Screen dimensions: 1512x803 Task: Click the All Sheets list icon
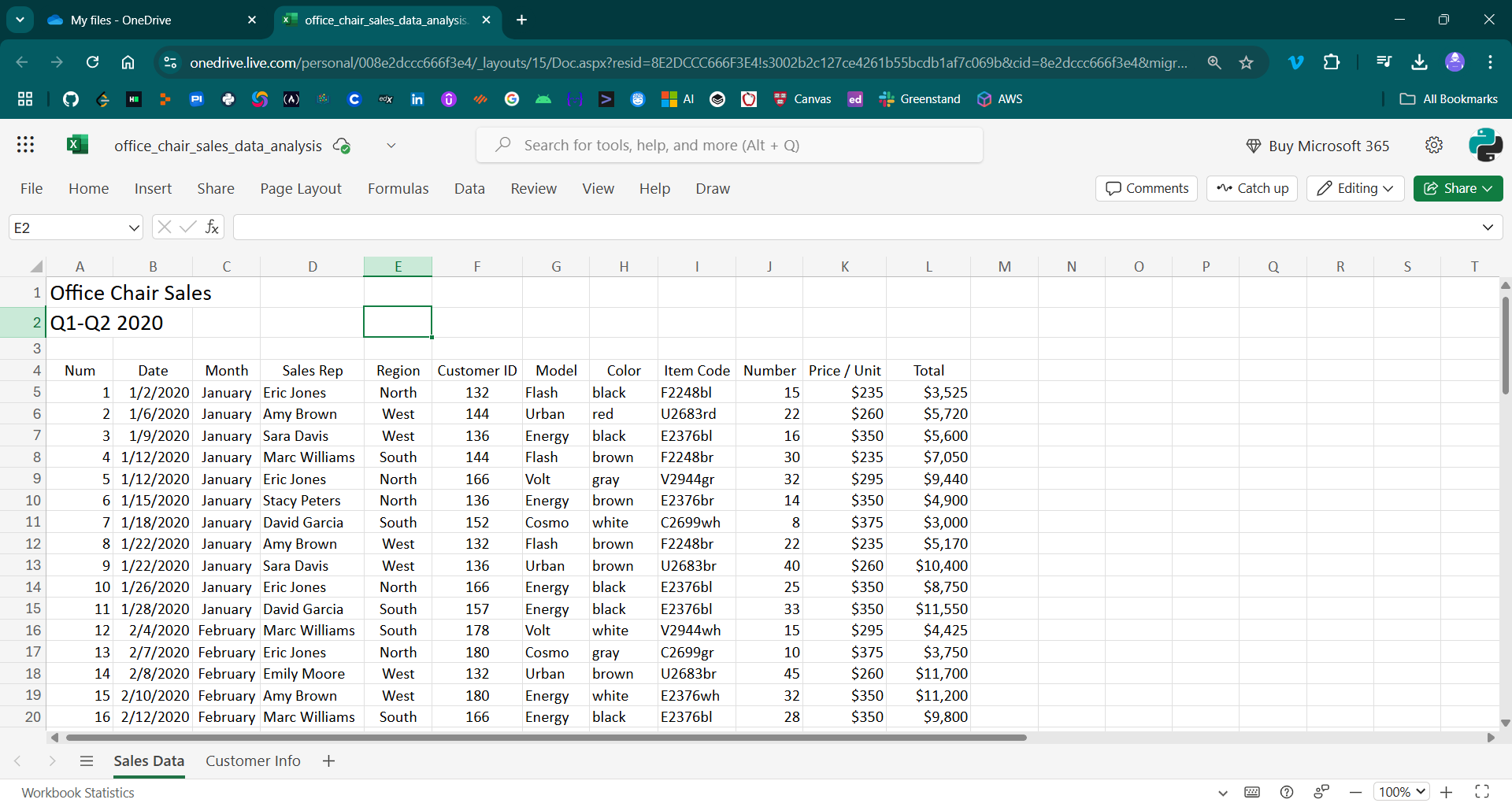87,761
